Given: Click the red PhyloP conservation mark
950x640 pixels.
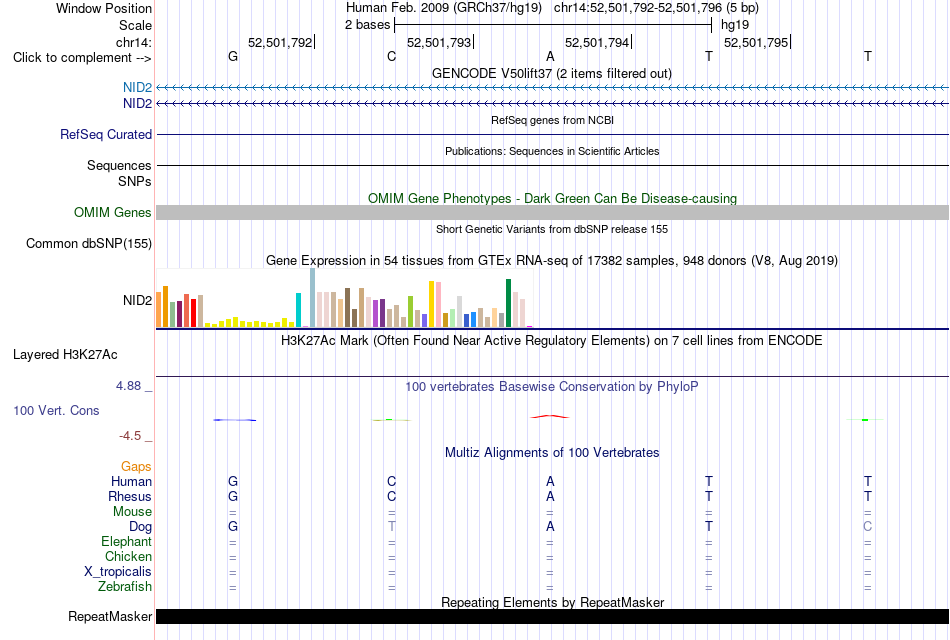Looking at the screenshot, I should click(x=550, y=416).
